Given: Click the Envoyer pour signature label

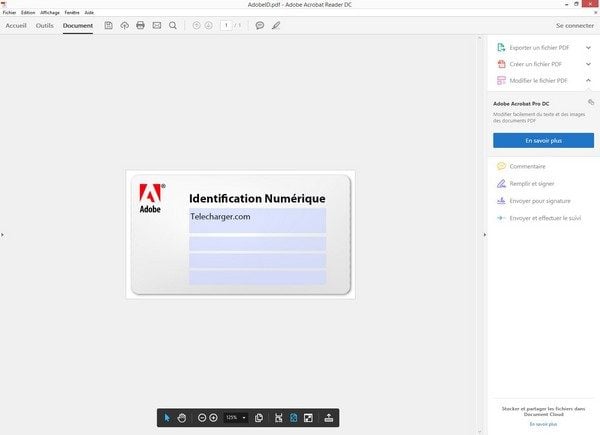Looking at the screenshot, I should tap(540, 200).
